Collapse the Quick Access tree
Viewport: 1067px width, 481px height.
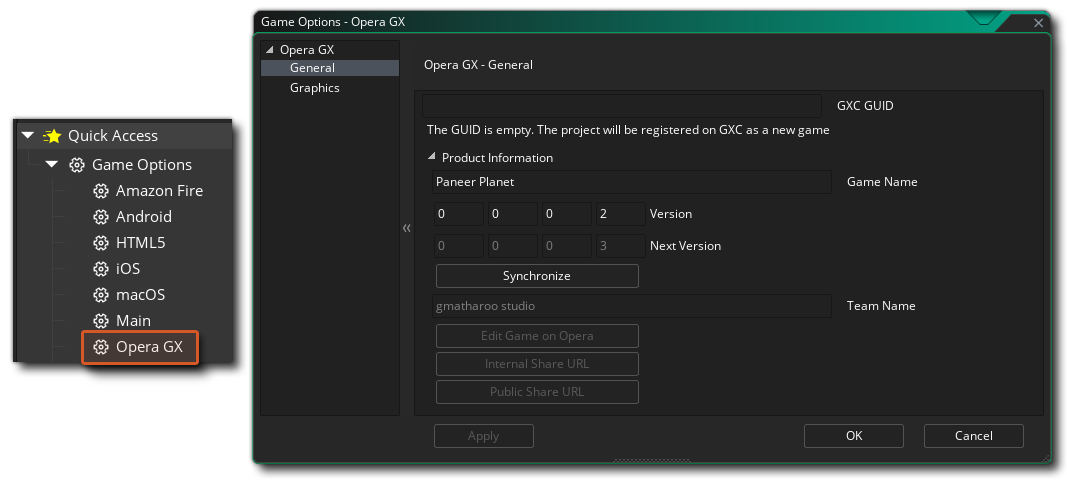point(28,136)
